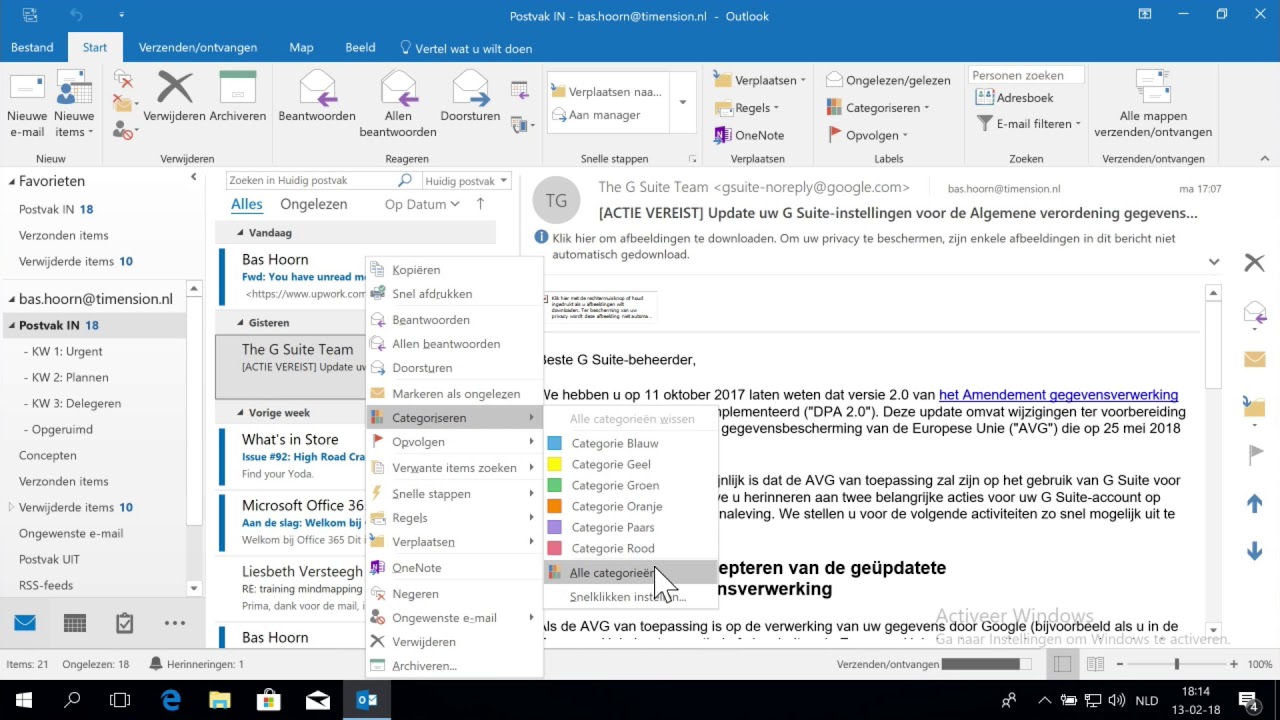1280x720 pixels.
Task: Select Alle categorieën in submenu
Action: (630, 573)
